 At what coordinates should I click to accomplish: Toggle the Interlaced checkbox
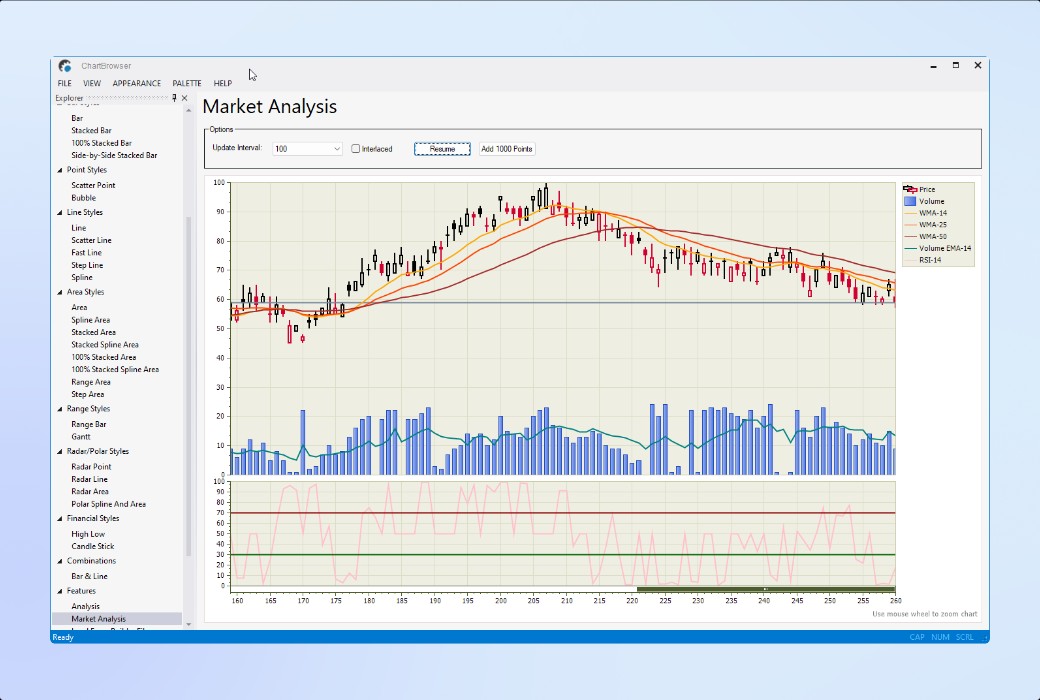[356, 149]
